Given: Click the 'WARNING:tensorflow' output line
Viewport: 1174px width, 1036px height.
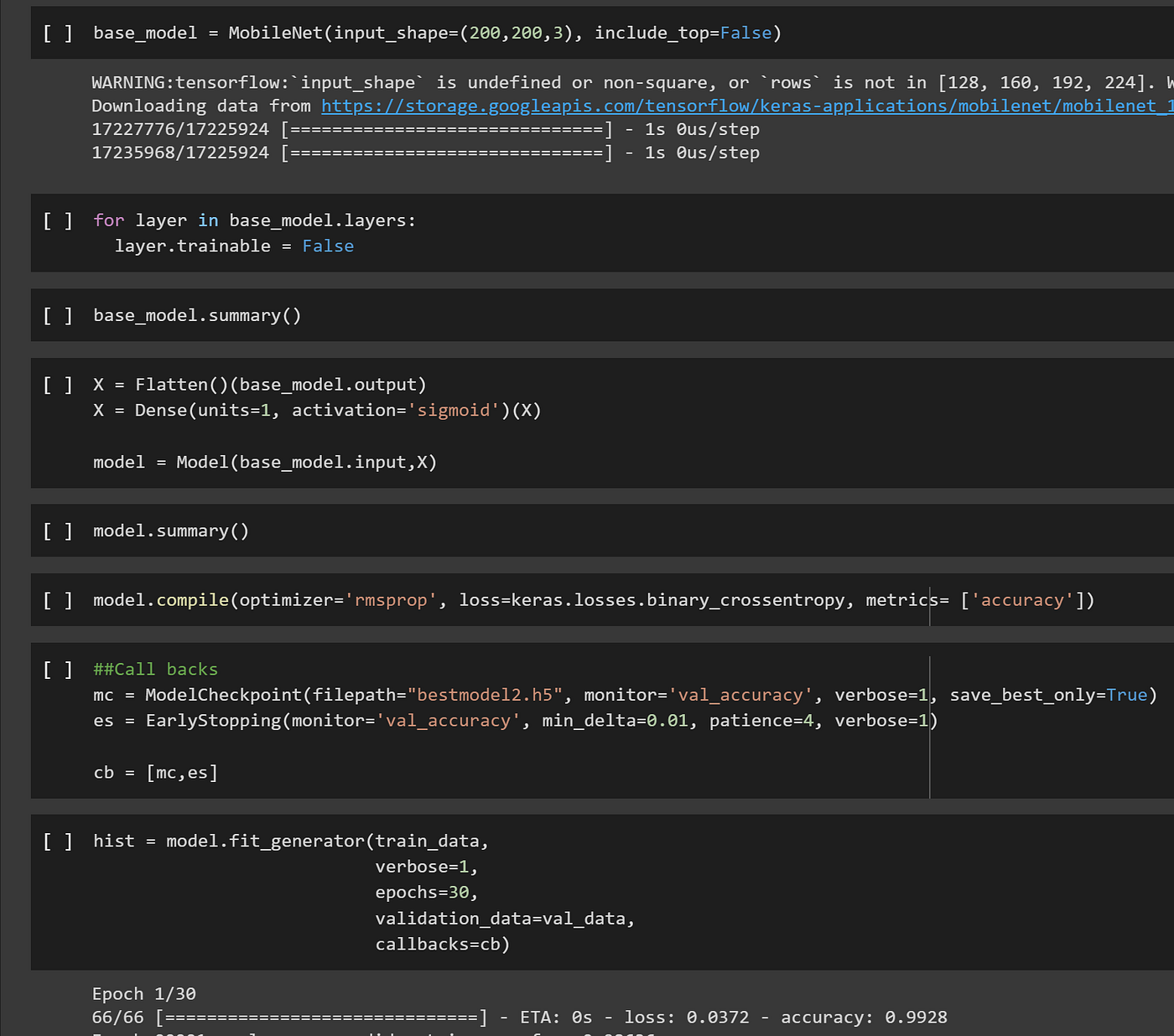Looking at the screenshot, I should coord(632,83).
